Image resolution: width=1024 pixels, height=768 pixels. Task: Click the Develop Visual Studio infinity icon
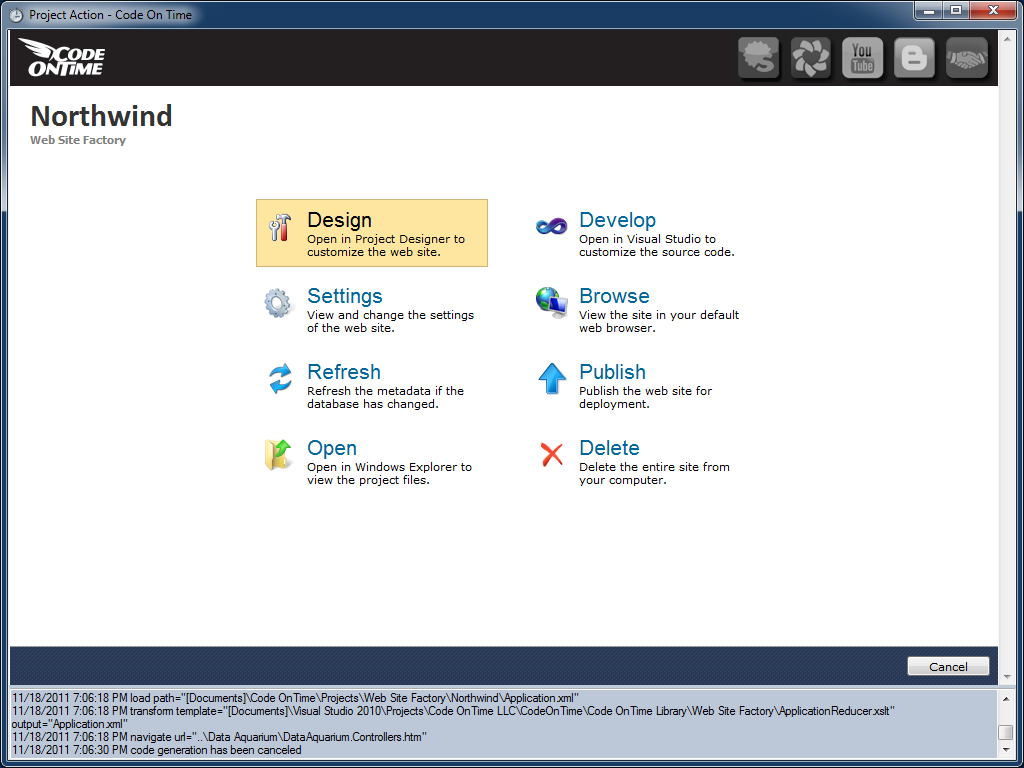(552, 227)
